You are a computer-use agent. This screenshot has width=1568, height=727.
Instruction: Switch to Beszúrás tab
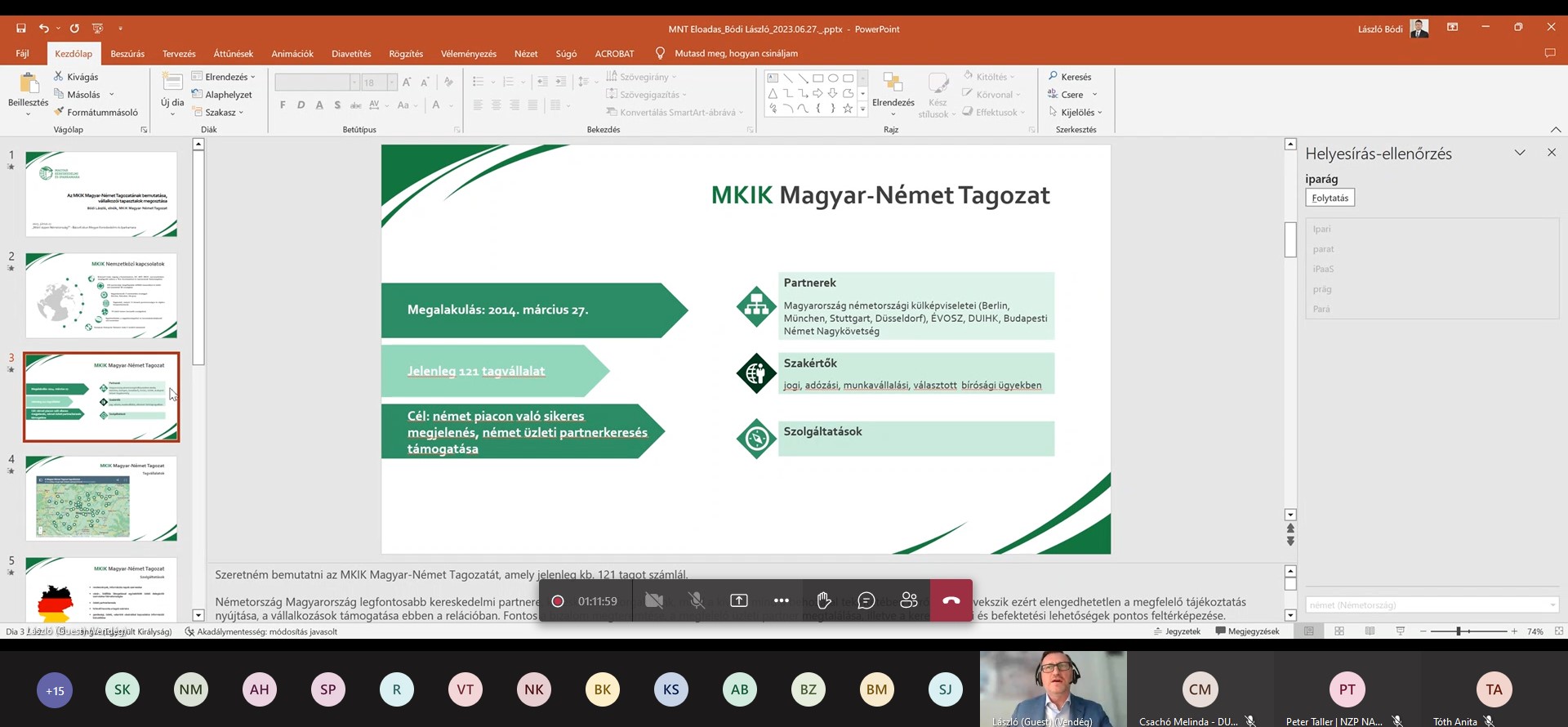127,54
